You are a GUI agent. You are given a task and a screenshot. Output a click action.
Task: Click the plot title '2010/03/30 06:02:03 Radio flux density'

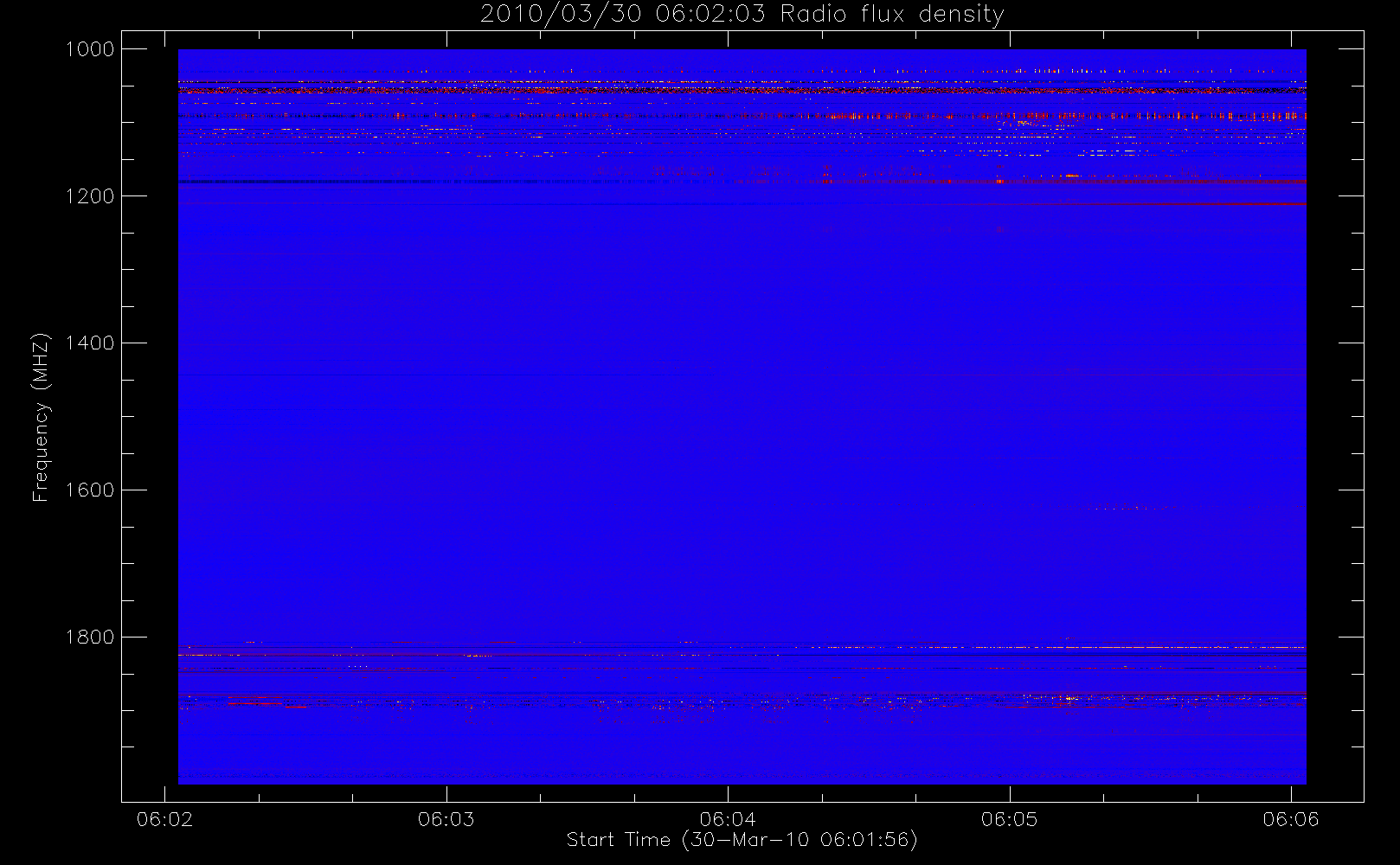pyautogui.click(x=742, y=15)
